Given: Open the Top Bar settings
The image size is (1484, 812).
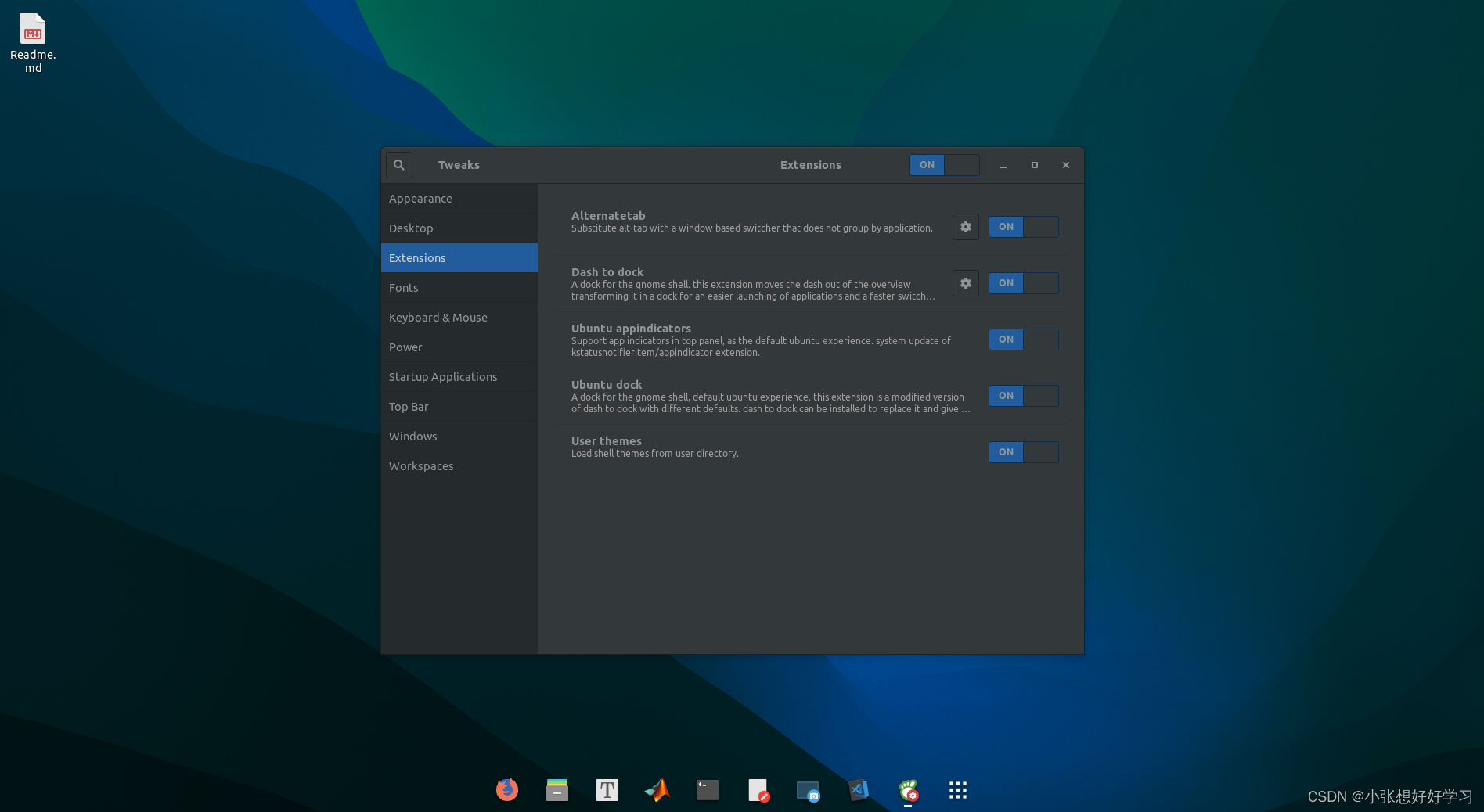Looking at the screenshot, I should pos(459,407).
